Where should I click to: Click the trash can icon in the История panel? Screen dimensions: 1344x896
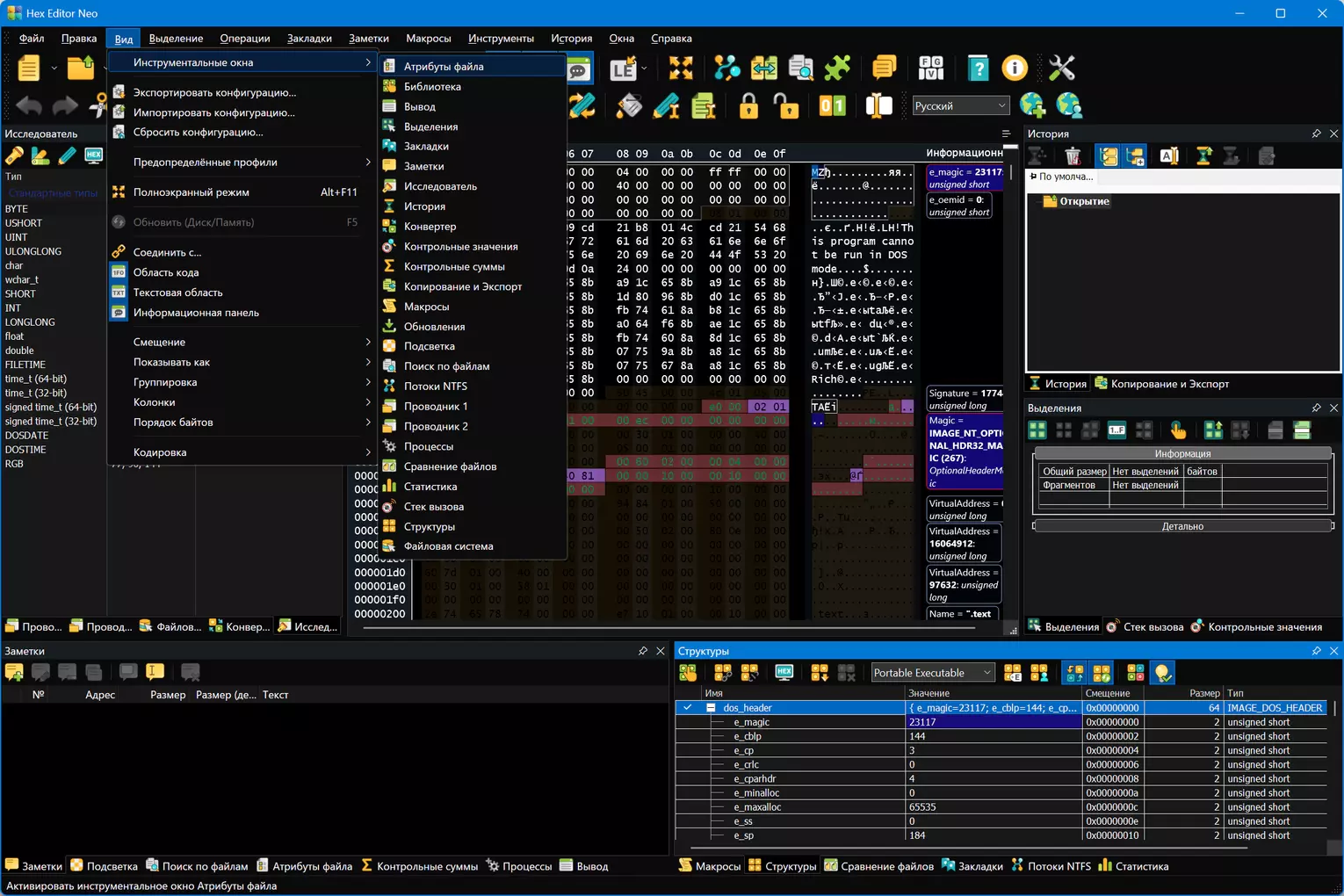1073,156
